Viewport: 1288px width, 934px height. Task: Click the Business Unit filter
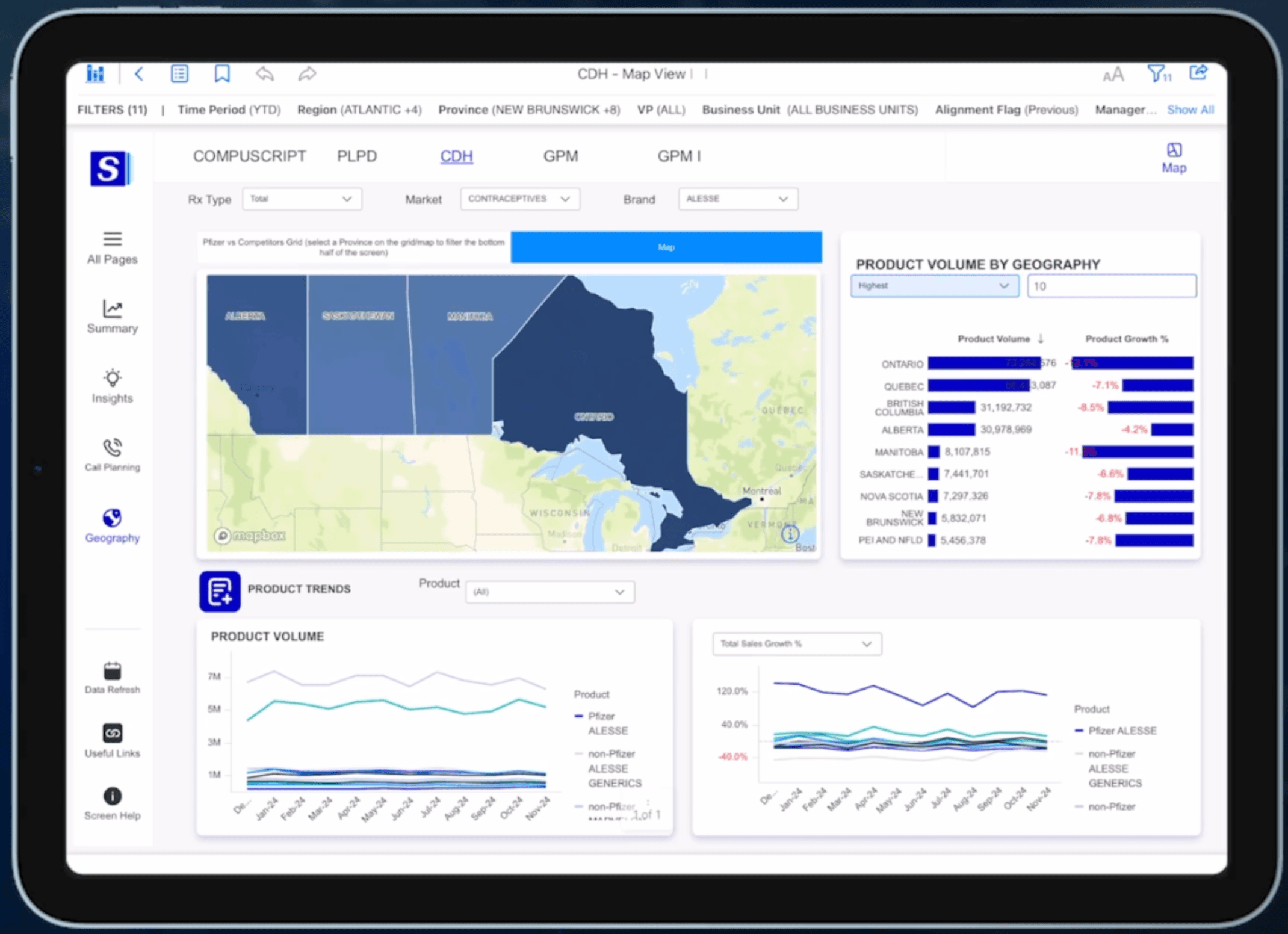(810, 110)
